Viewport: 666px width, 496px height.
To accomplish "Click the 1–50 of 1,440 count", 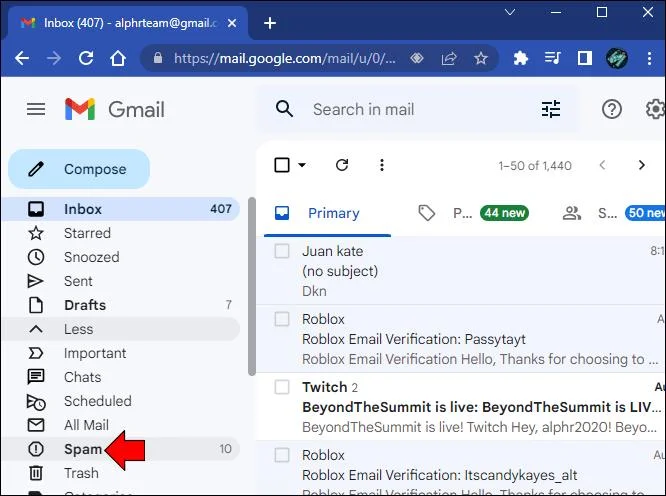I will [x=535, y=165].
